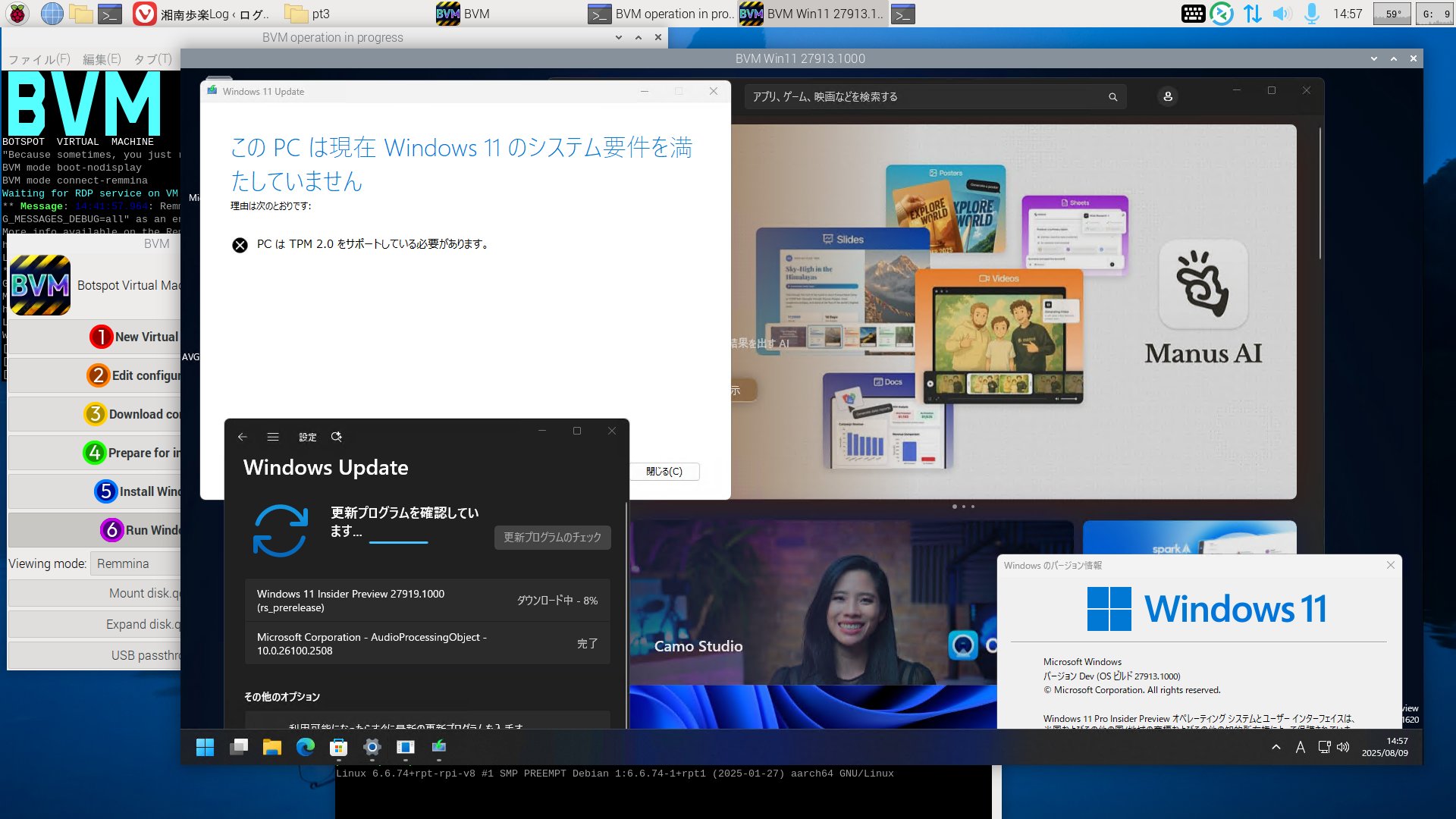This screenshot has width=1456, height=819.
Task: Go back in the Settings window
Action: click(243, 437)
